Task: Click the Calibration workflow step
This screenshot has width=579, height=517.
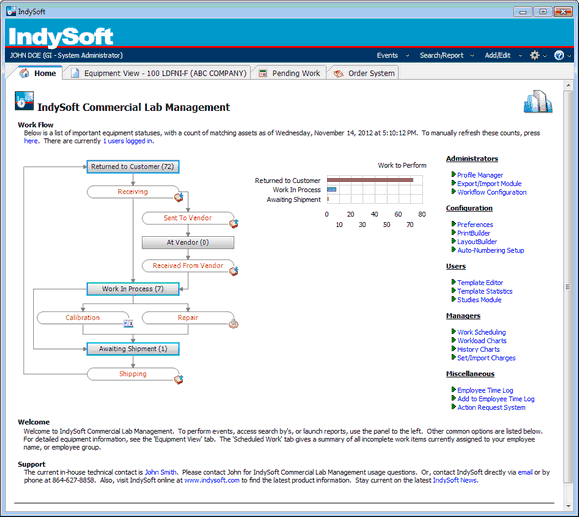Action: (83, 318)
